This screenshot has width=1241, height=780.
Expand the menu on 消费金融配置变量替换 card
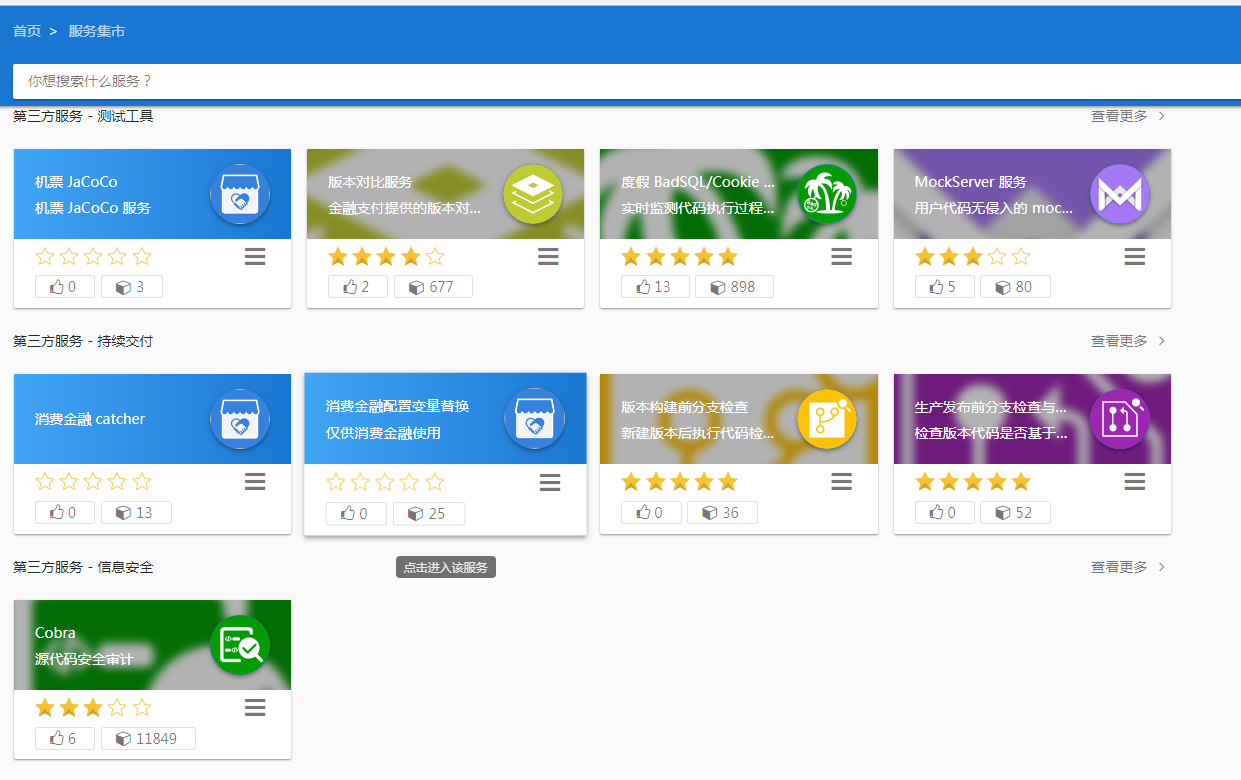tap(550, 483)
